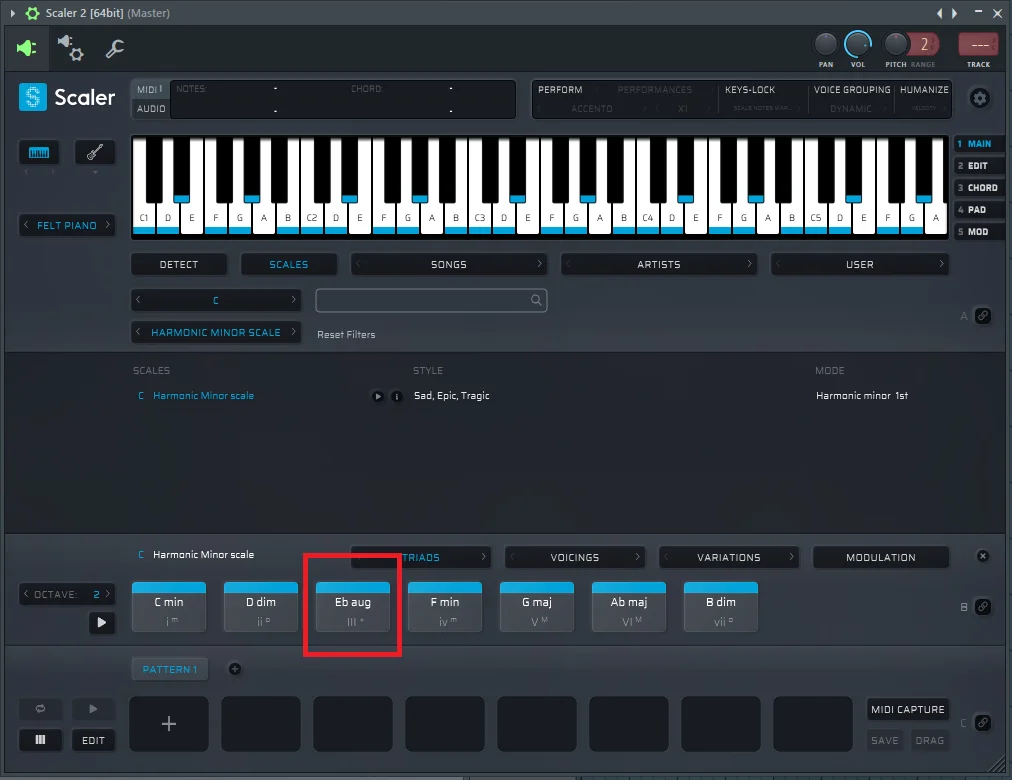The image size is (1012, 780).
Task: Click the EDIT button in pattern section
Action: [x=93, y=740]
